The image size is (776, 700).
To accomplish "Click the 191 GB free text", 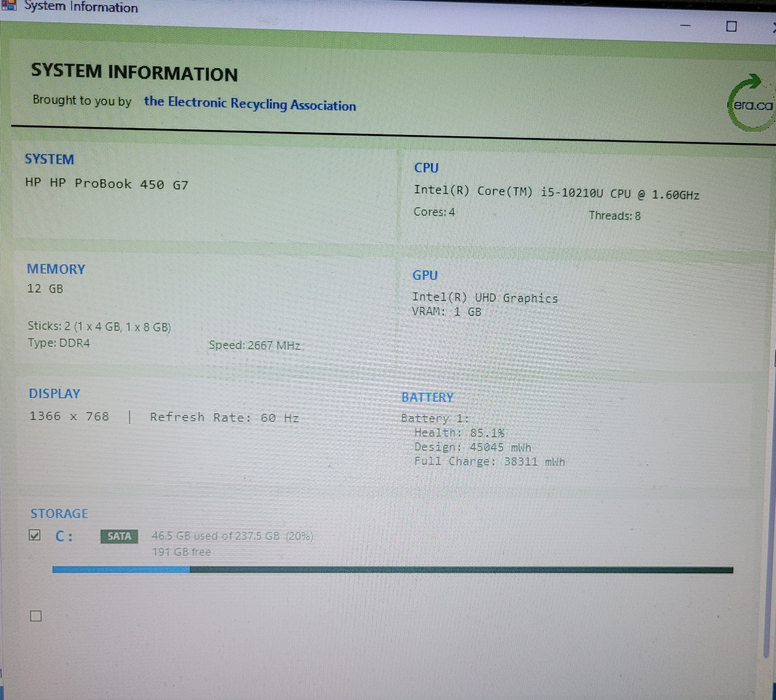I will 181,551.
